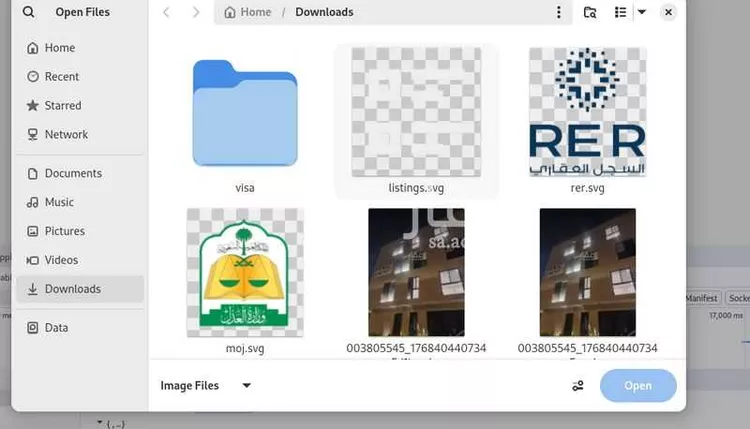Image resolution: width=750 pixels, height=429 pixels.
Task: Select the building photo with sa.aq watermark
Action: coord(416,272)
